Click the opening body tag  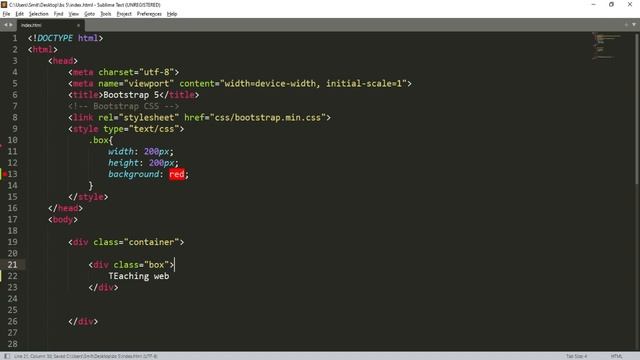[63, 220]
